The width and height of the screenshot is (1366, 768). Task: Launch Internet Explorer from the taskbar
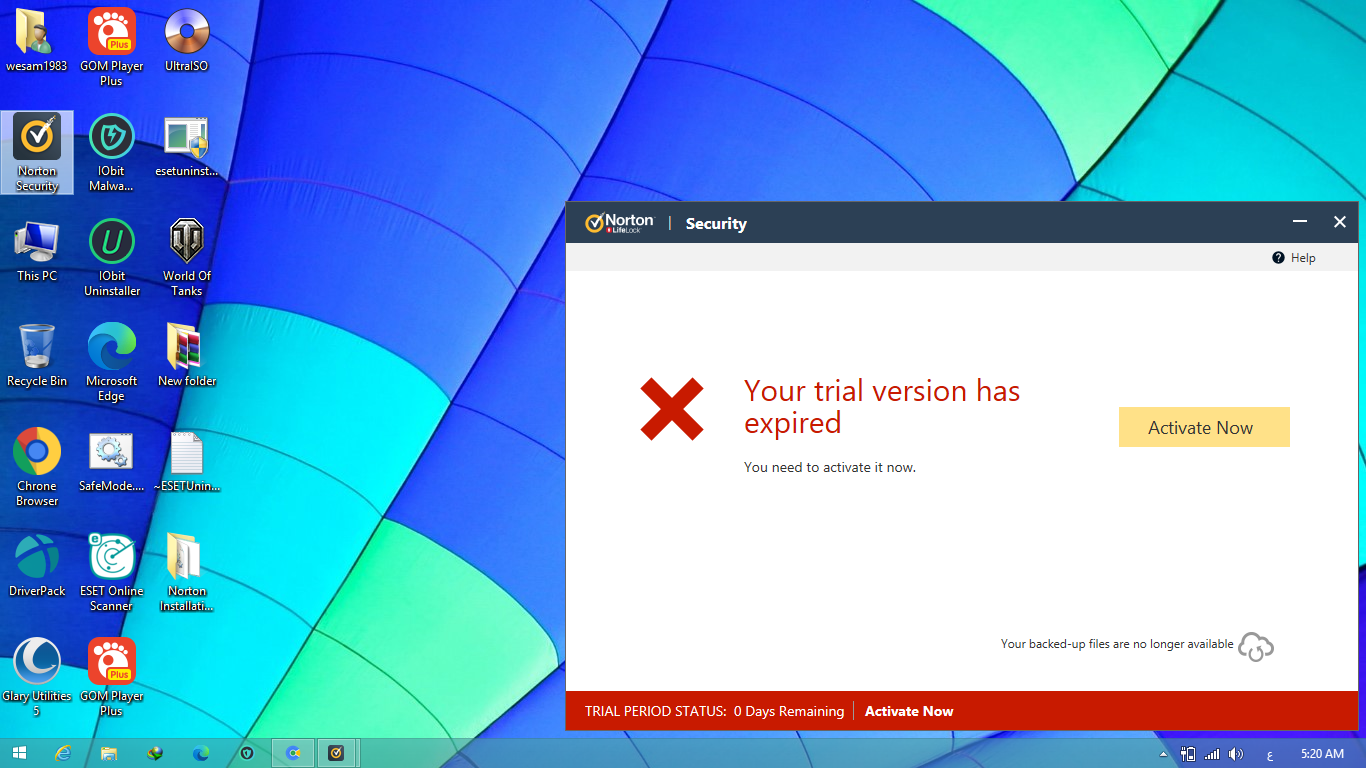63,753
